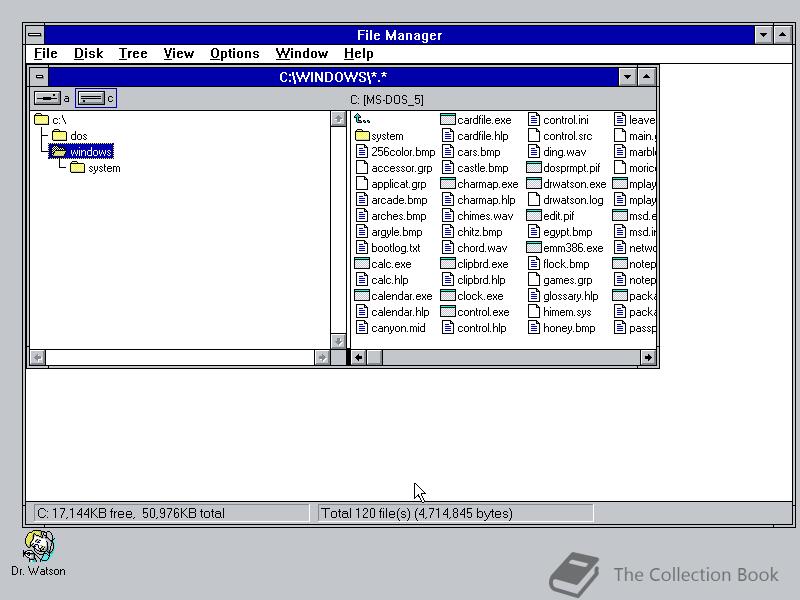Select file charmap.hlp
Screen dimensions: 800x600
pyautogui.click(x=479, y=199)
